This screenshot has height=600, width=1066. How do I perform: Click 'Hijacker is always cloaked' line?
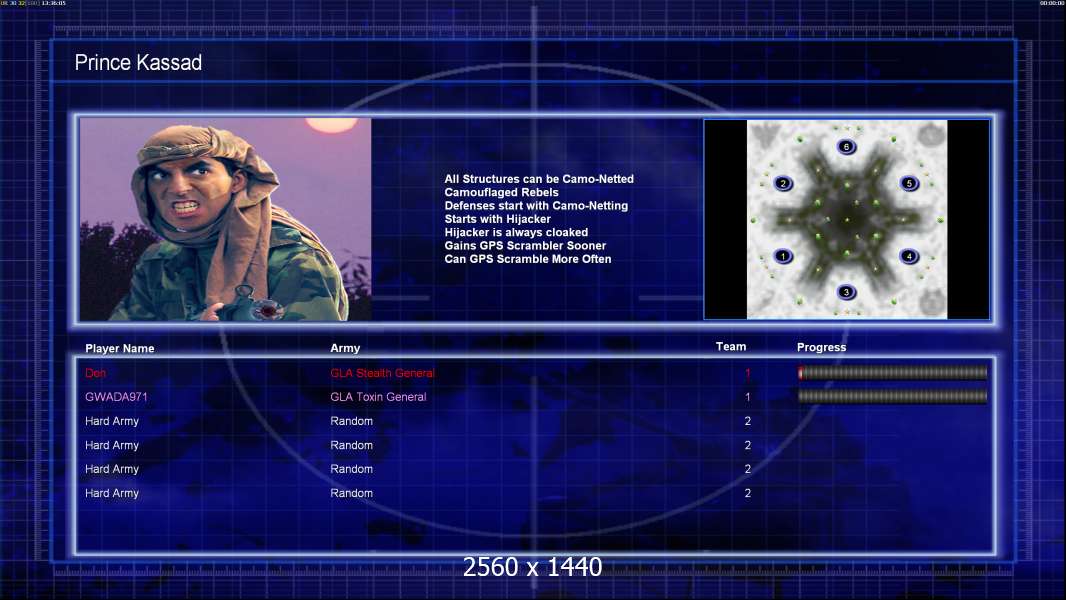pyautogui.click(x=517, y=232)
